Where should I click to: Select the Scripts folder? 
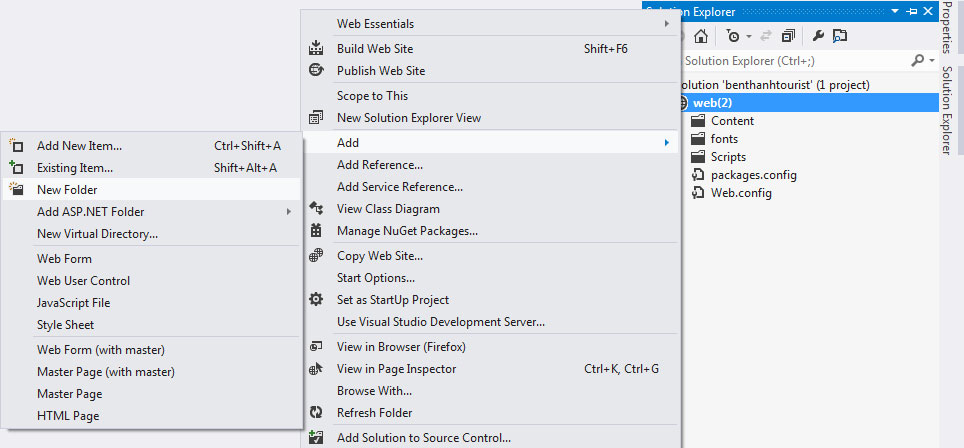pos(729,157)
